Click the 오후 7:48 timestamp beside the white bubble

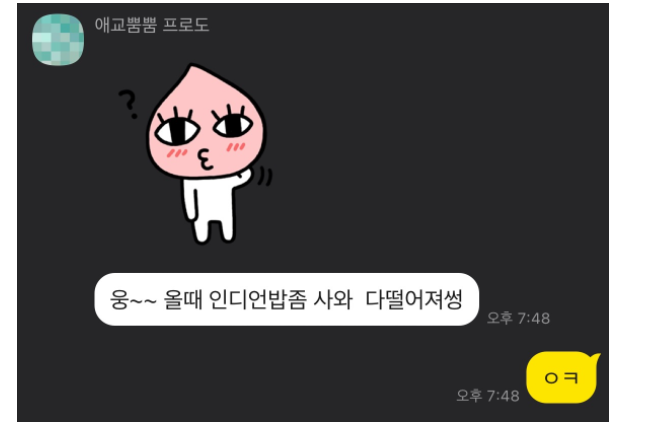[x=518, y=318]
